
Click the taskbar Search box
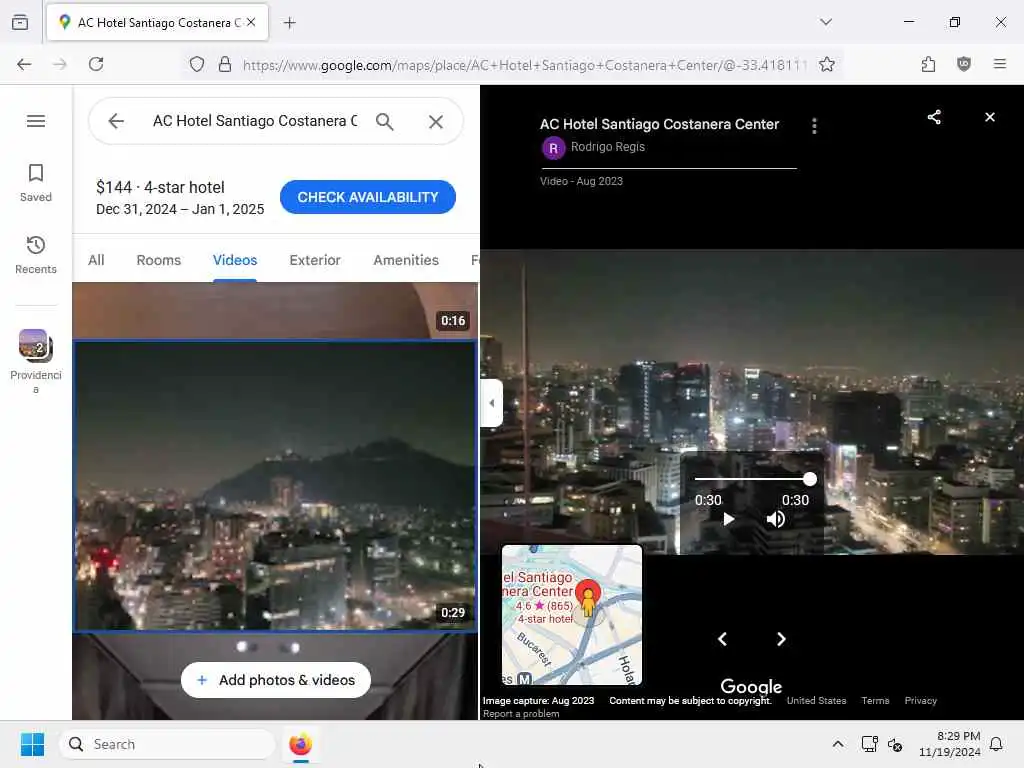pyautogui.click(x=167, y=744)
